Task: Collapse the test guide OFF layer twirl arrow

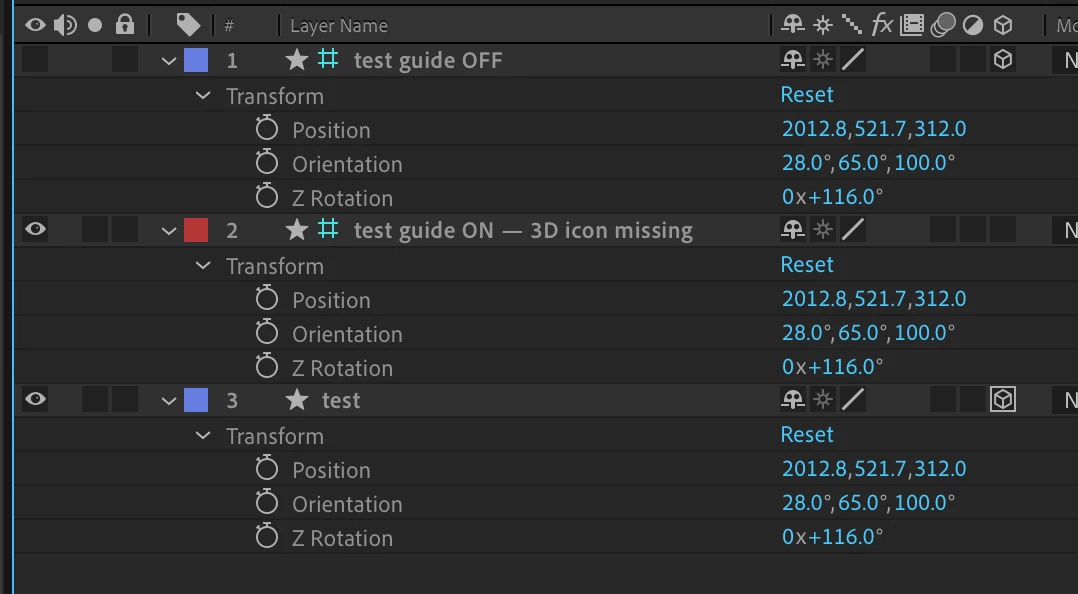Action: [169, 61]
